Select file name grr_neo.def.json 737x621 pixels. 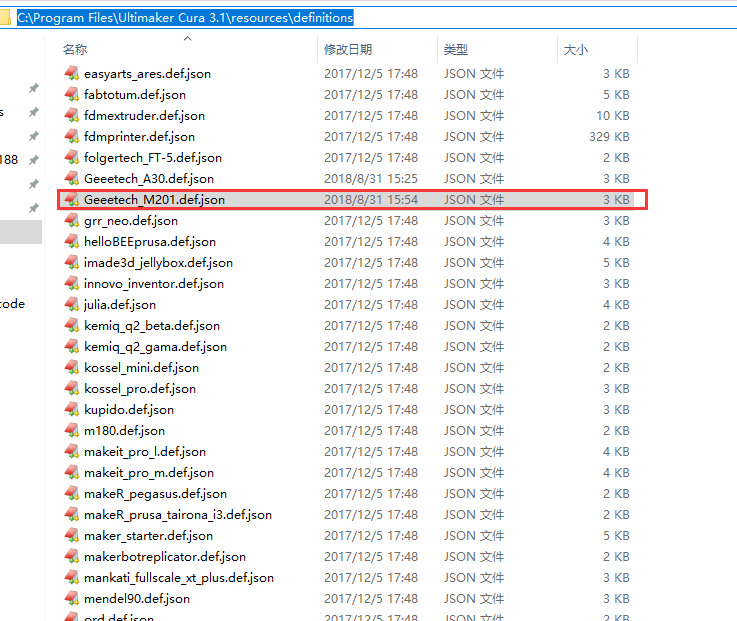[x=131, y=221]
